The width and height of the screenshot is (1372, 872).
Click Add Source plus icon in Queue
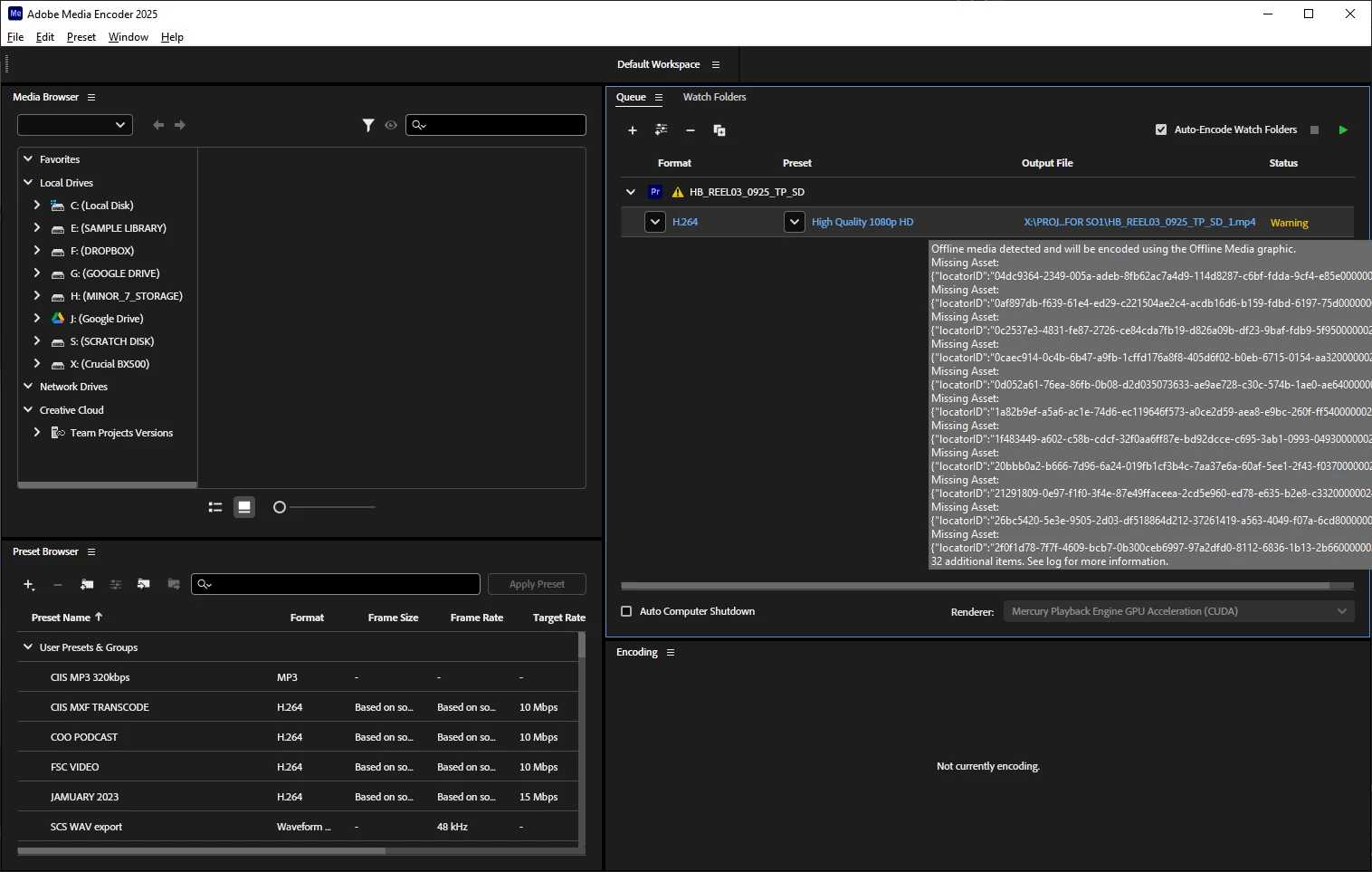tap(633, 130)
